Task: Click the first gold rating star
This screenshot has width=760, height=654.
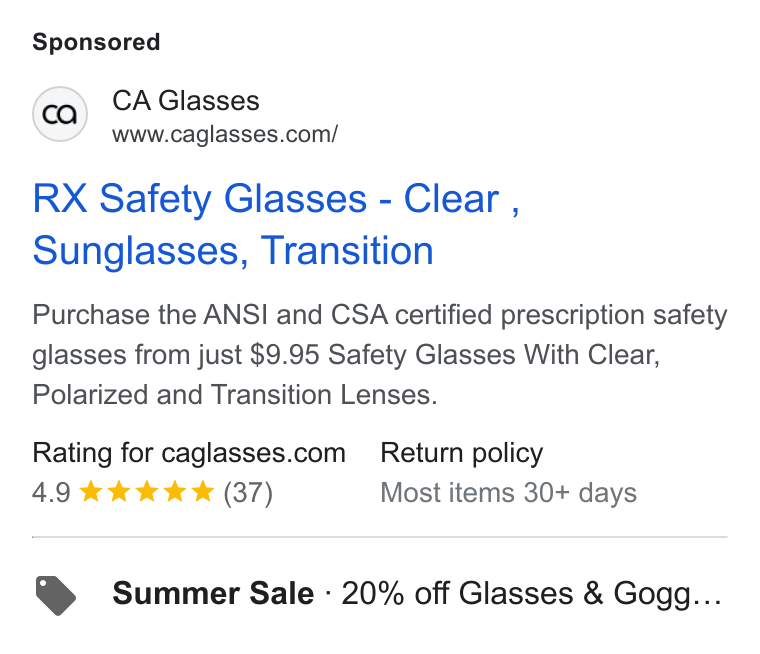Action: (x=91, y=492)
